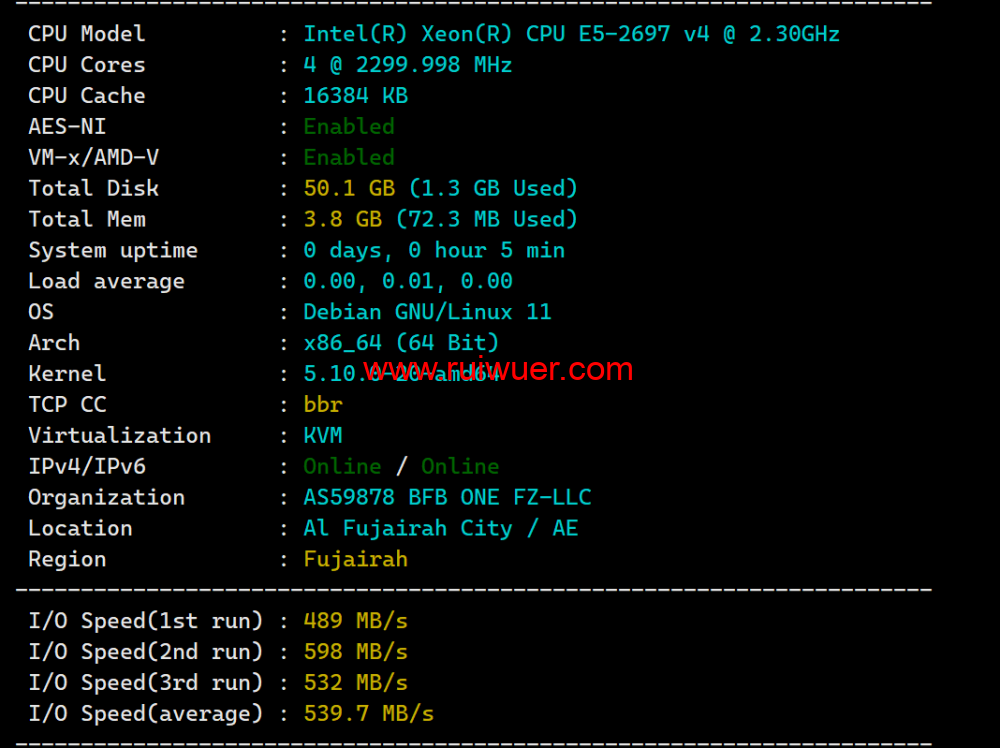Click the System uptime value
The height and width of the screenshot is (748, 1000).
click(x=434, y=251)
